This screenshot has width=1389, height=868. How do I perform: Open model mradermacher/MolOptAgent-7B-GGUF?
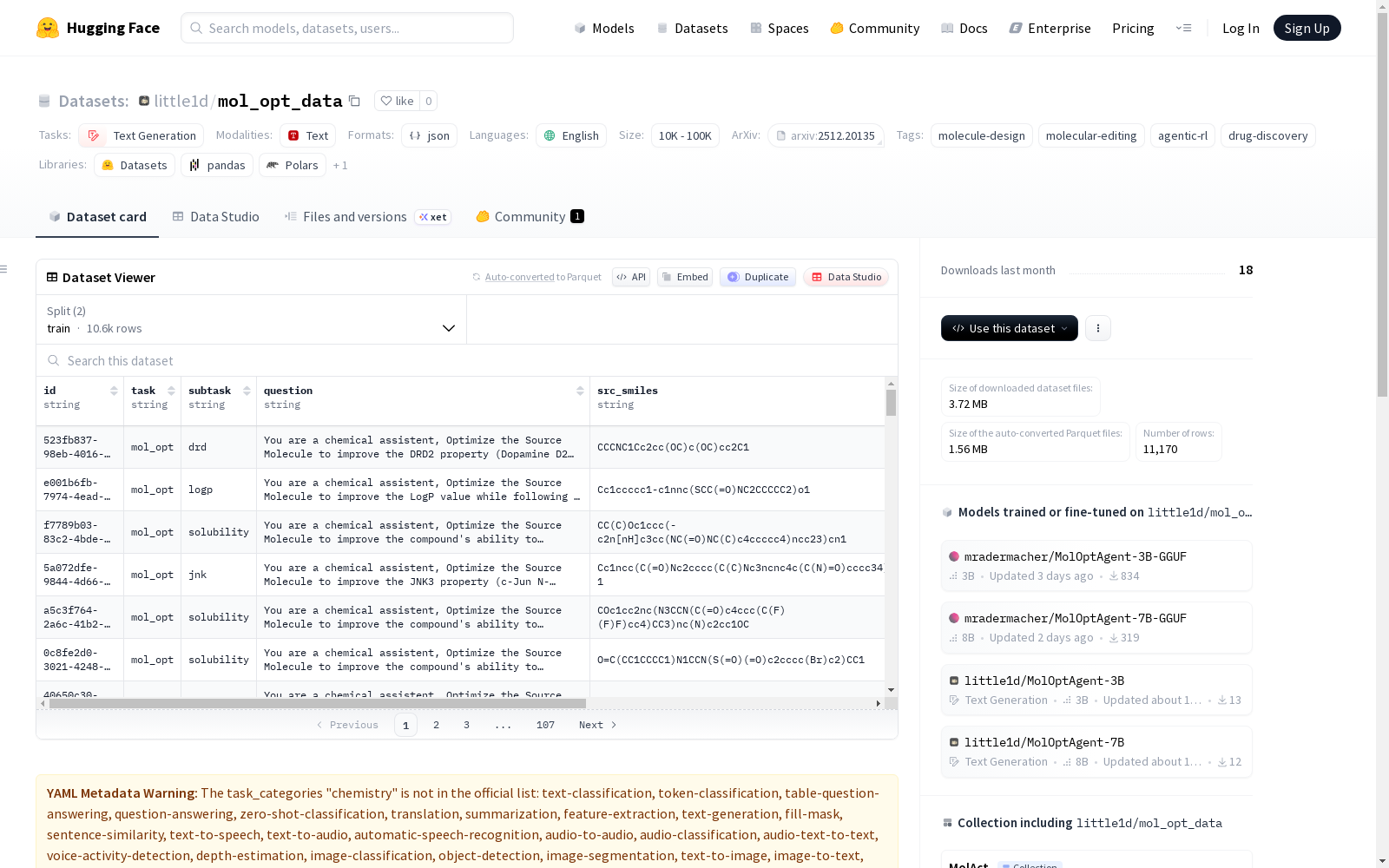(1096, 628)
